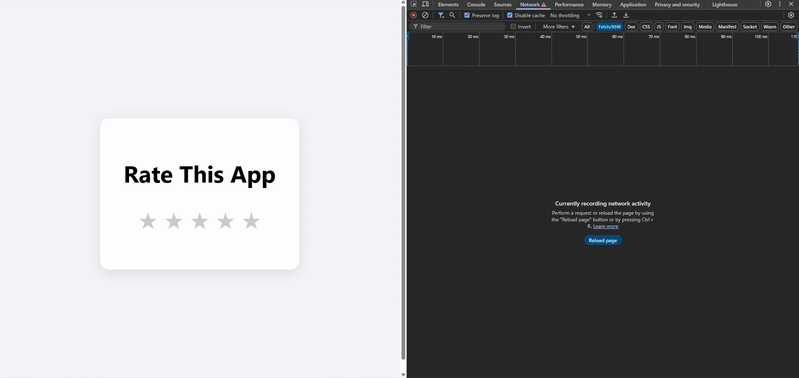This screenshot has width=799, height=378.
Task: Open Network panel settings gear
Action: click(x=791, y=15)
